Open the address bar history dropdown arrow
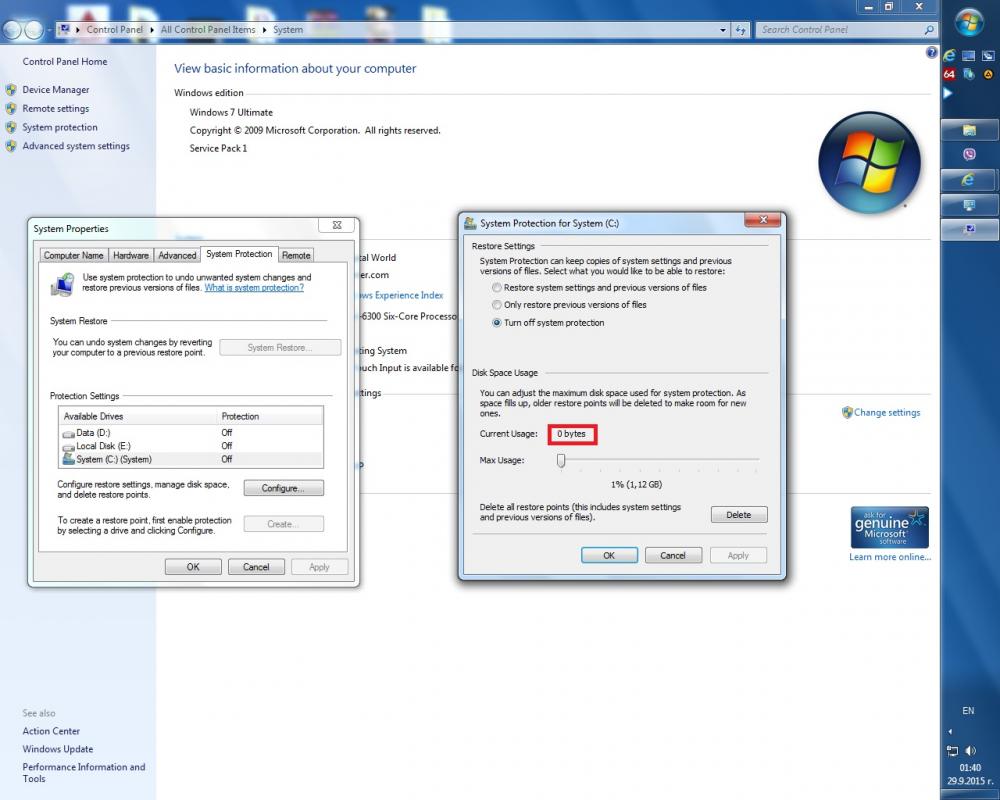This screenshot has height=800, width=1000. 723,30
